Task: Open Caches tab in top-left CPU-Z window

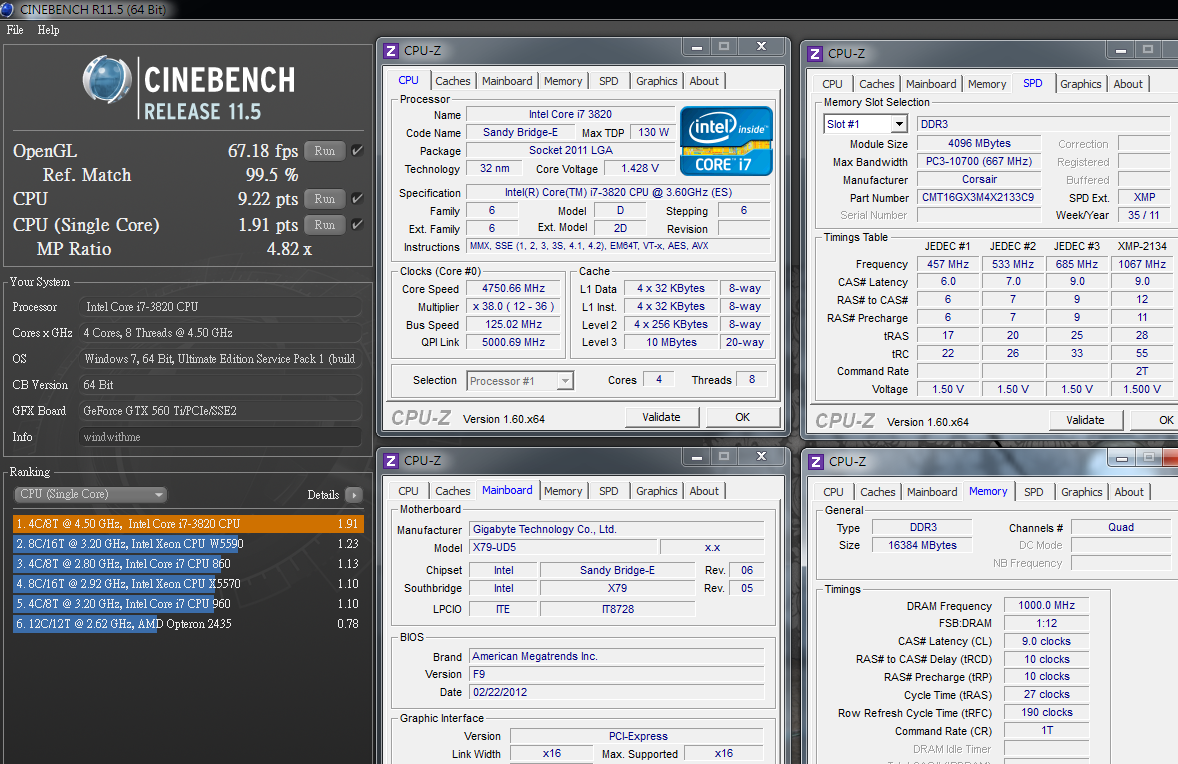Action: tap(452, 81)
